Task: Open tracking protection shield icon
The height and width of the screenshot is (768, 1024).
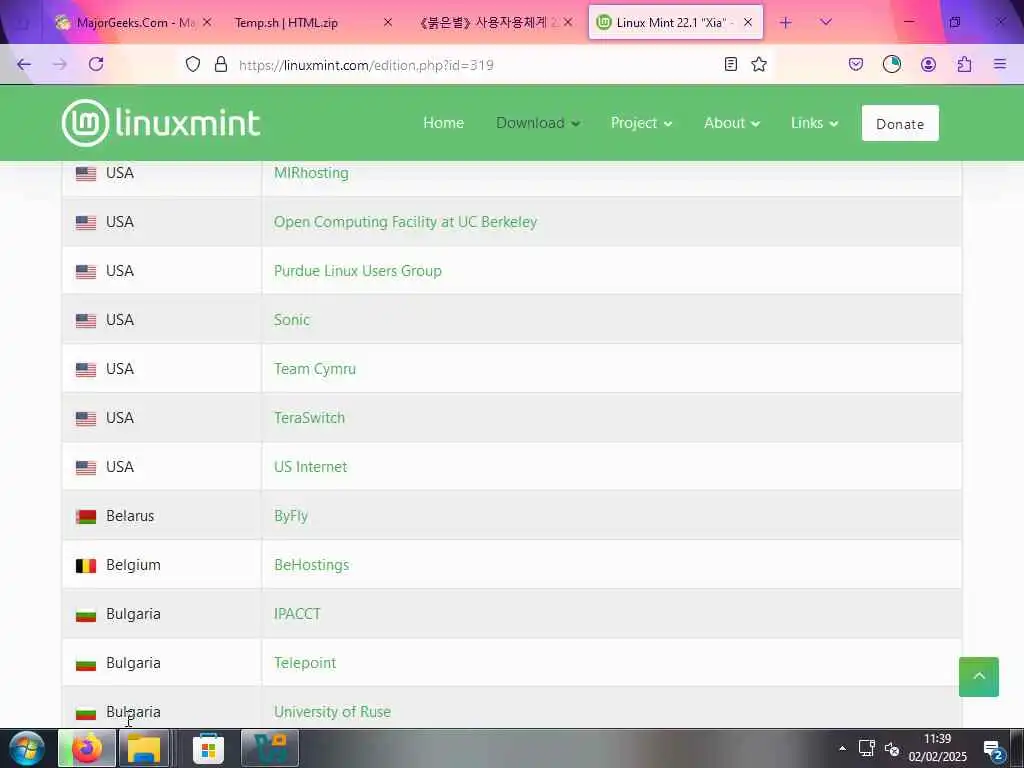Action: point(193,64)
